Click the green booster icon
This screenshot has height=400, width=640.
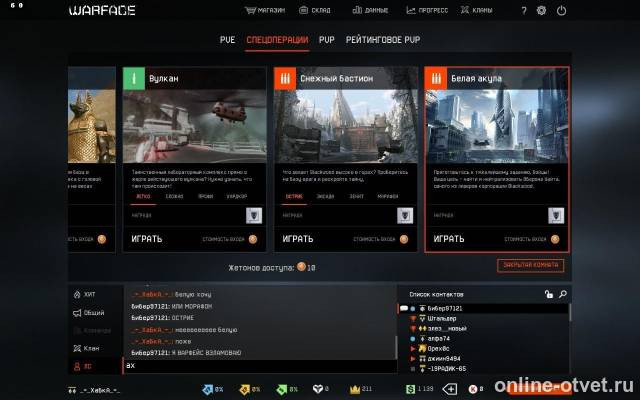click(282, 389)
